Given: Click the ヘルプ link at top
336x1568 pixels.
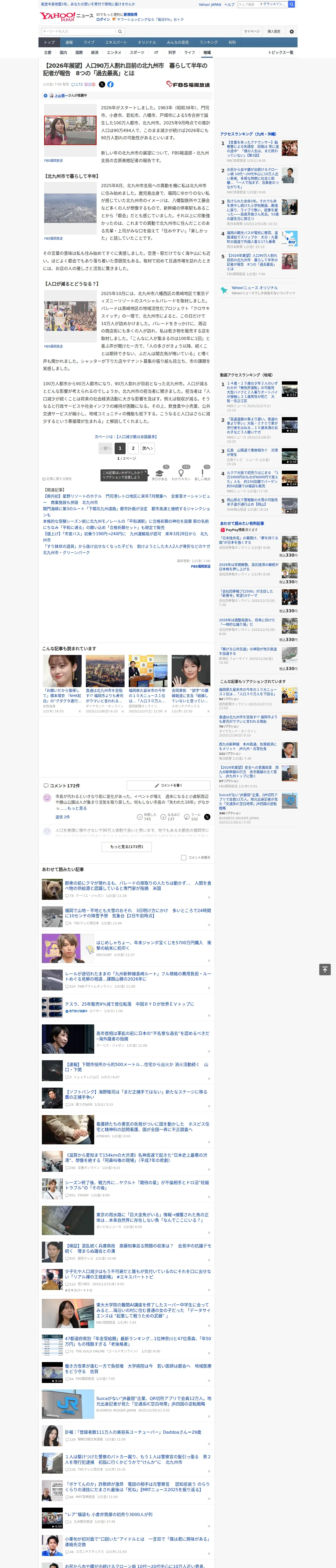Looking at the screenshot, I should [x=229, y=4].
